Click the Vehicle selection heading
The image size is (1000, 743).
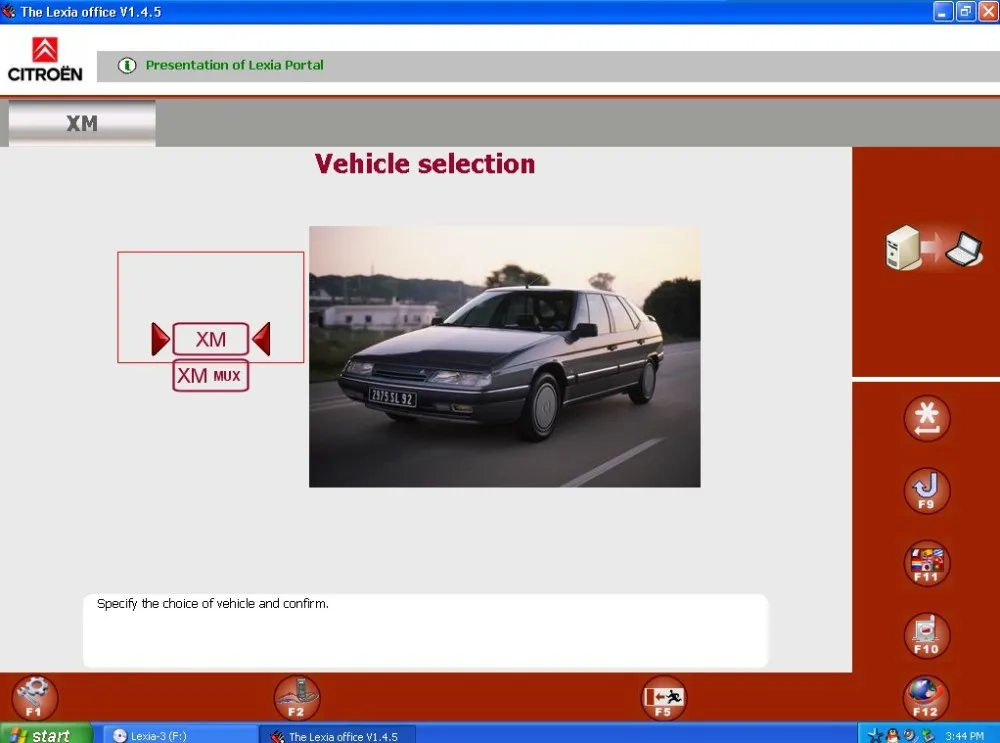[x=425, y=164]
